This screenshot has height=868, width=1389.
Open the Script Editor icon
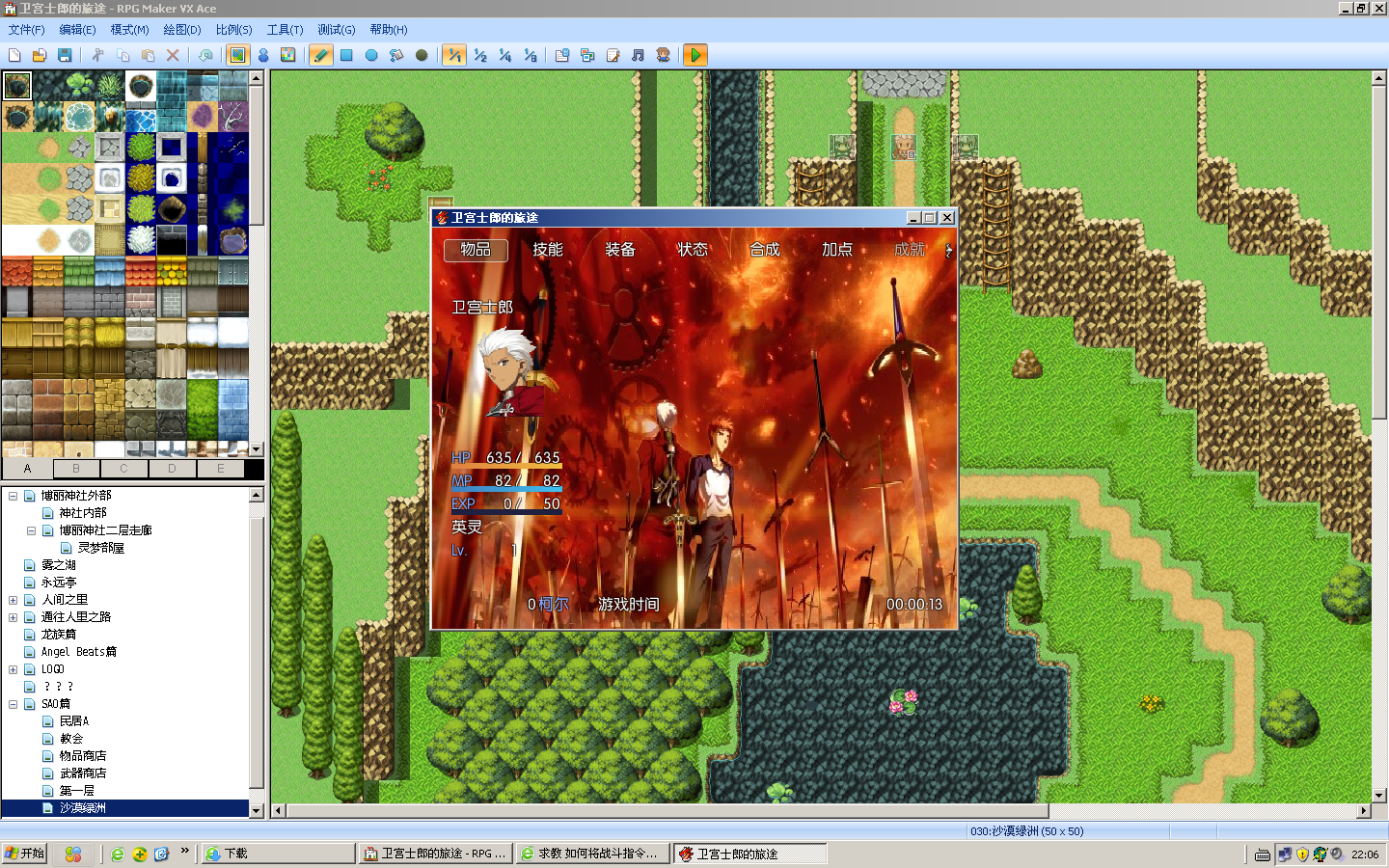(x=613, y=55)
